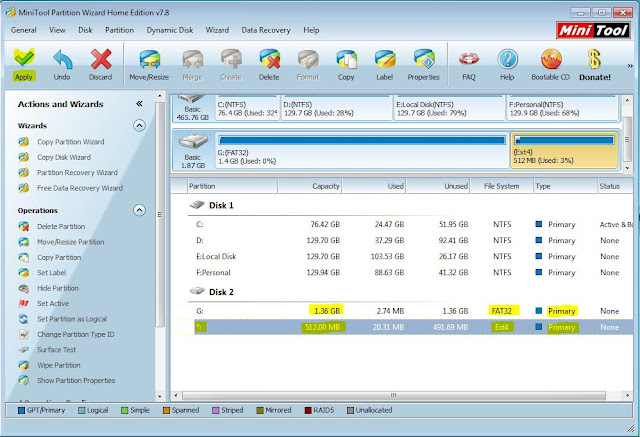Apply pending operations with the Apply checkmark

[24, 64]
